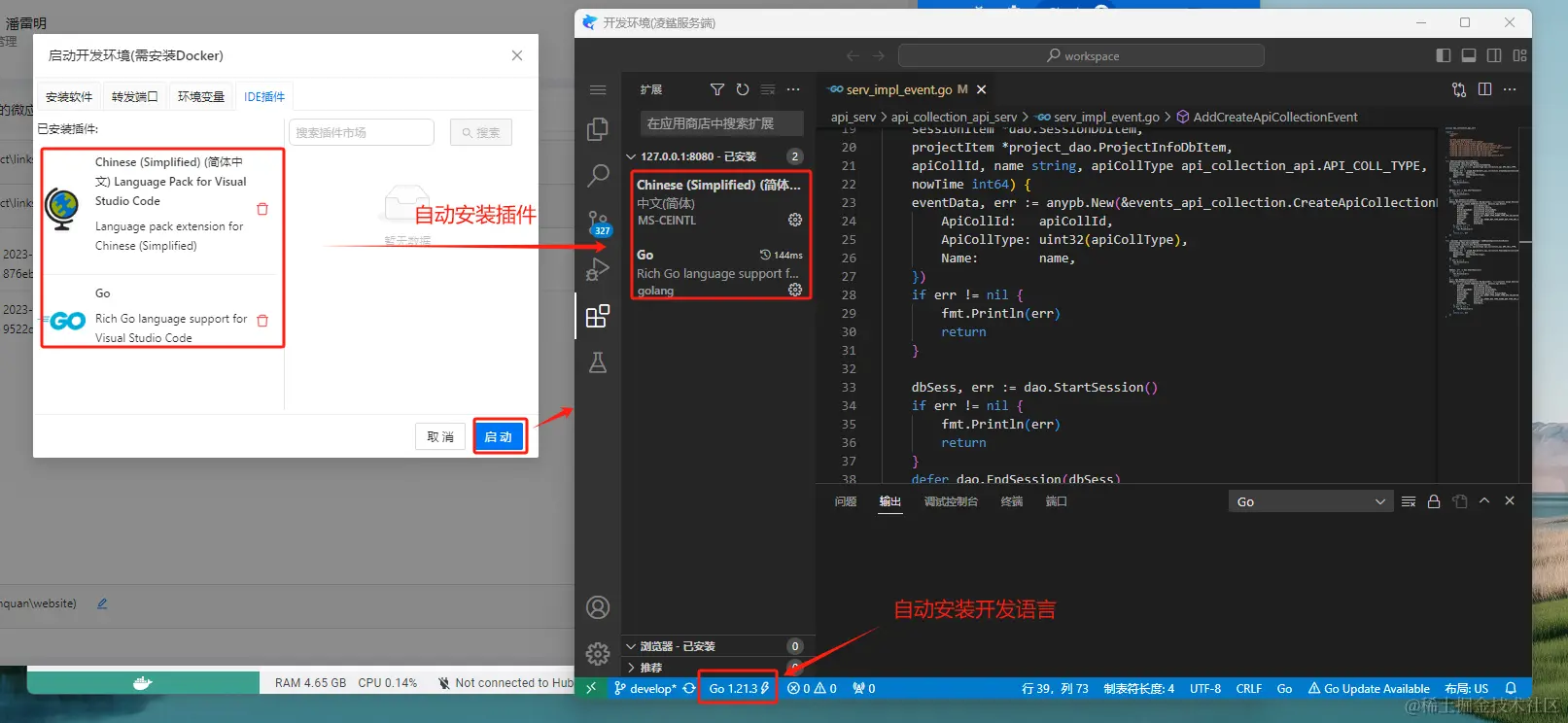Open changes compare icon in editor toolbar
Image resolution: width=1568 pixels, height=723 pixels.
coord(1459,89)
